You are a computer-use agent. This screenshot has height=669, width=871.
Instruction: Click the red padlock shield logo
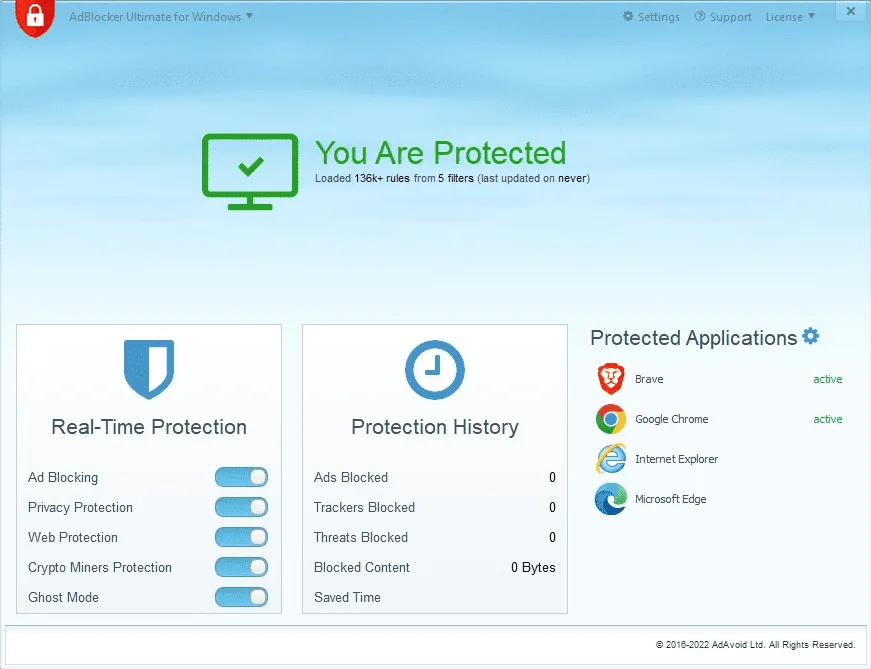point(35,17)
